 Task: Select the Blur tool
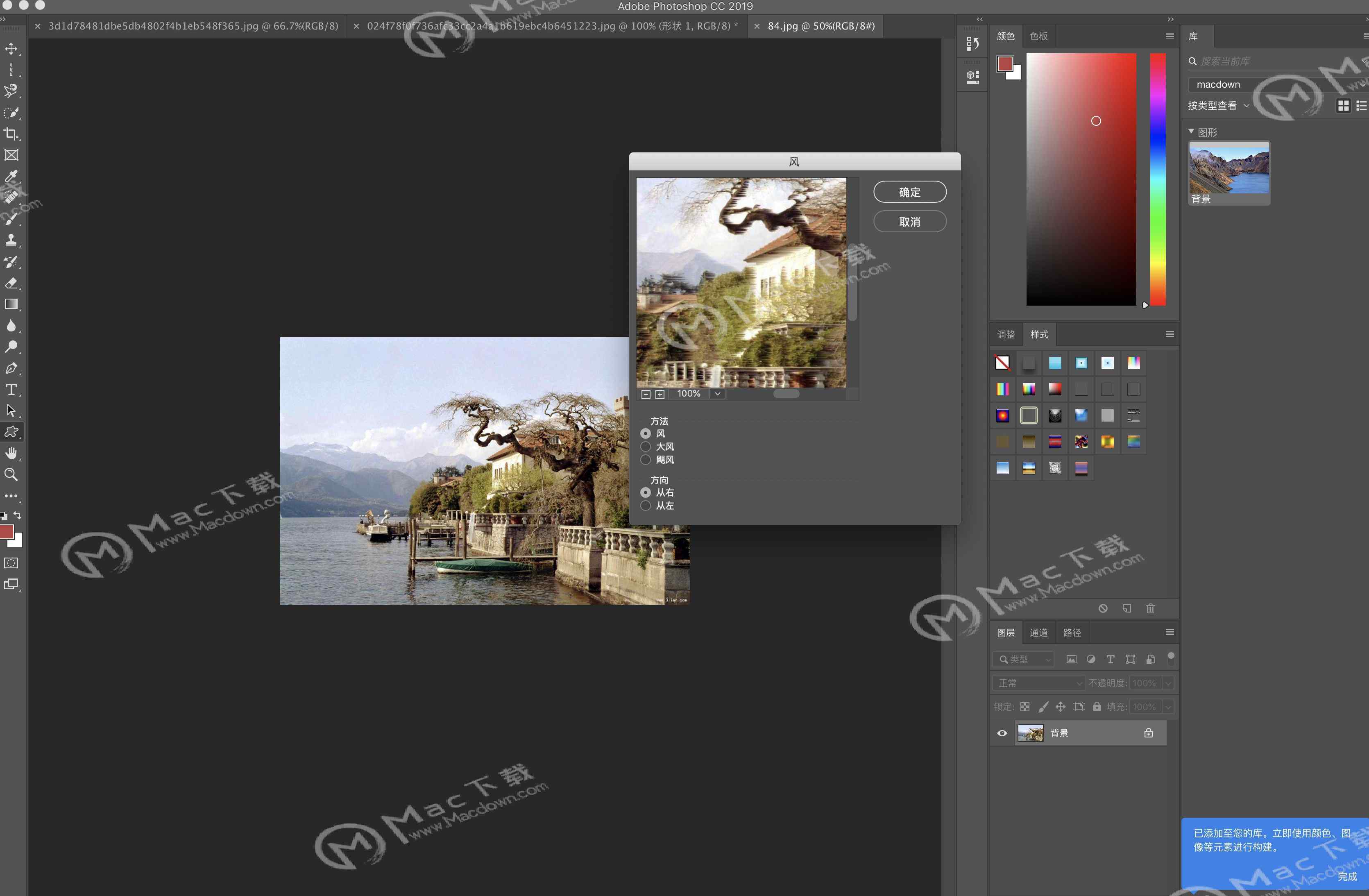[x=11, y=326]
